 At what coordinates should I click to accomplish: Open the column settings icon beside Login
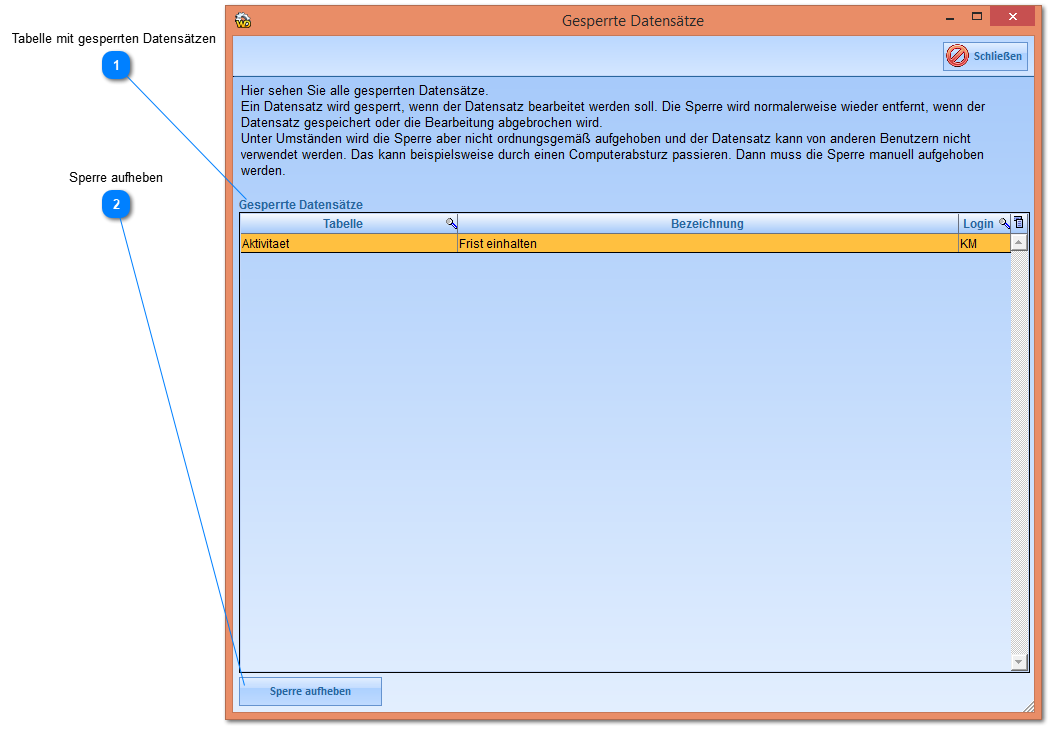[x=1019, y=222]
